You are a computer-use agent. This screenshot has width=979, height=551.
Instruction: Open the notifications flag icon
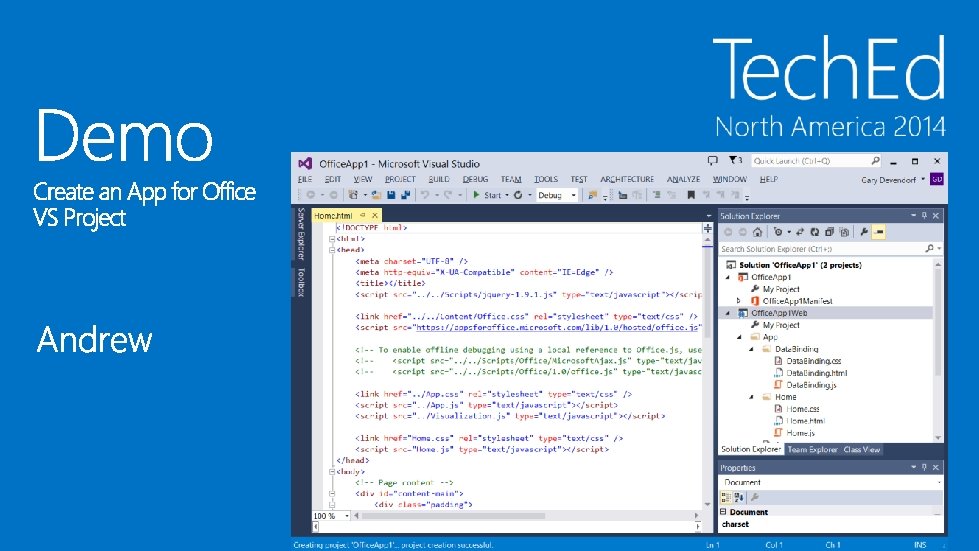[734, 160]
